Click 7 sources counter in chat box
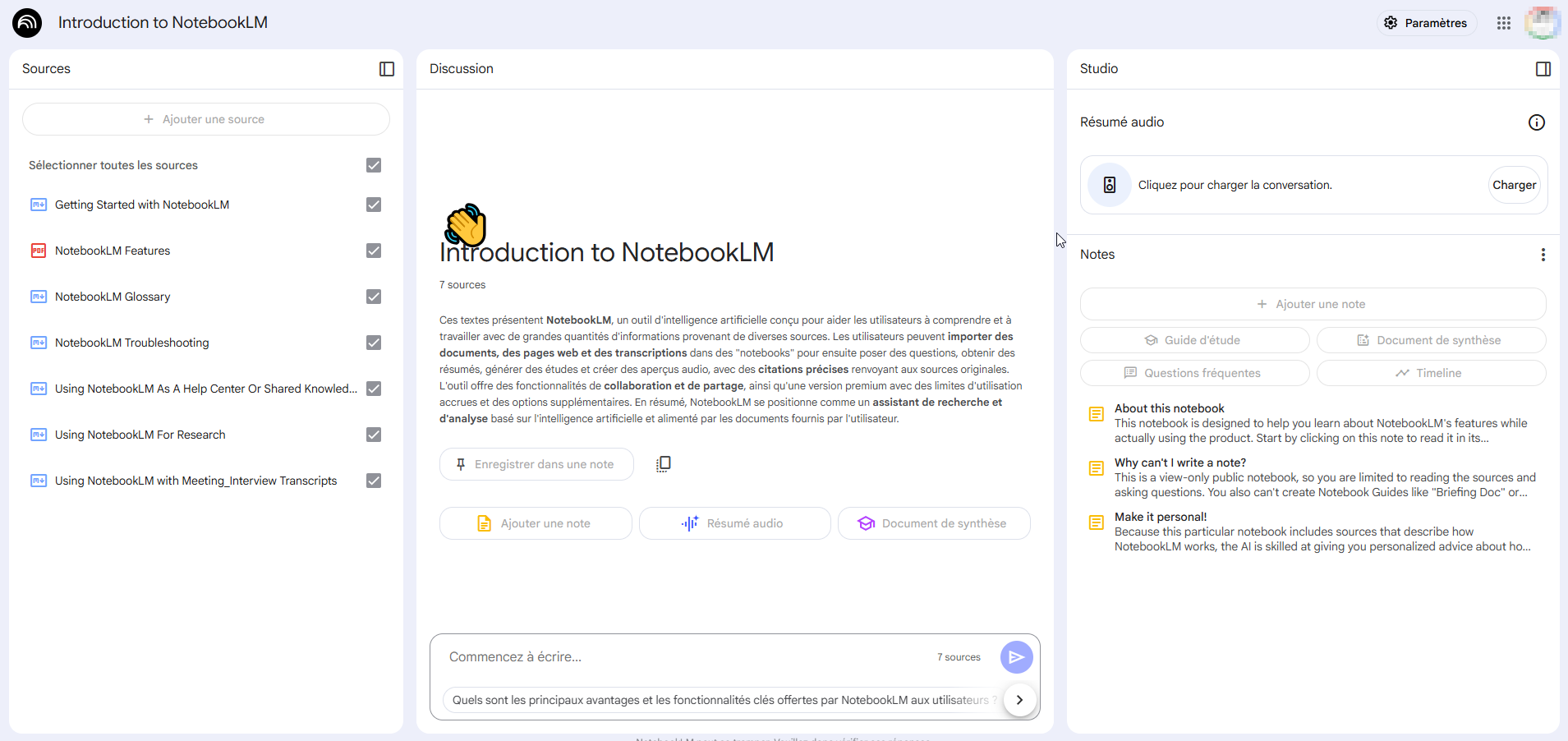 959,657
